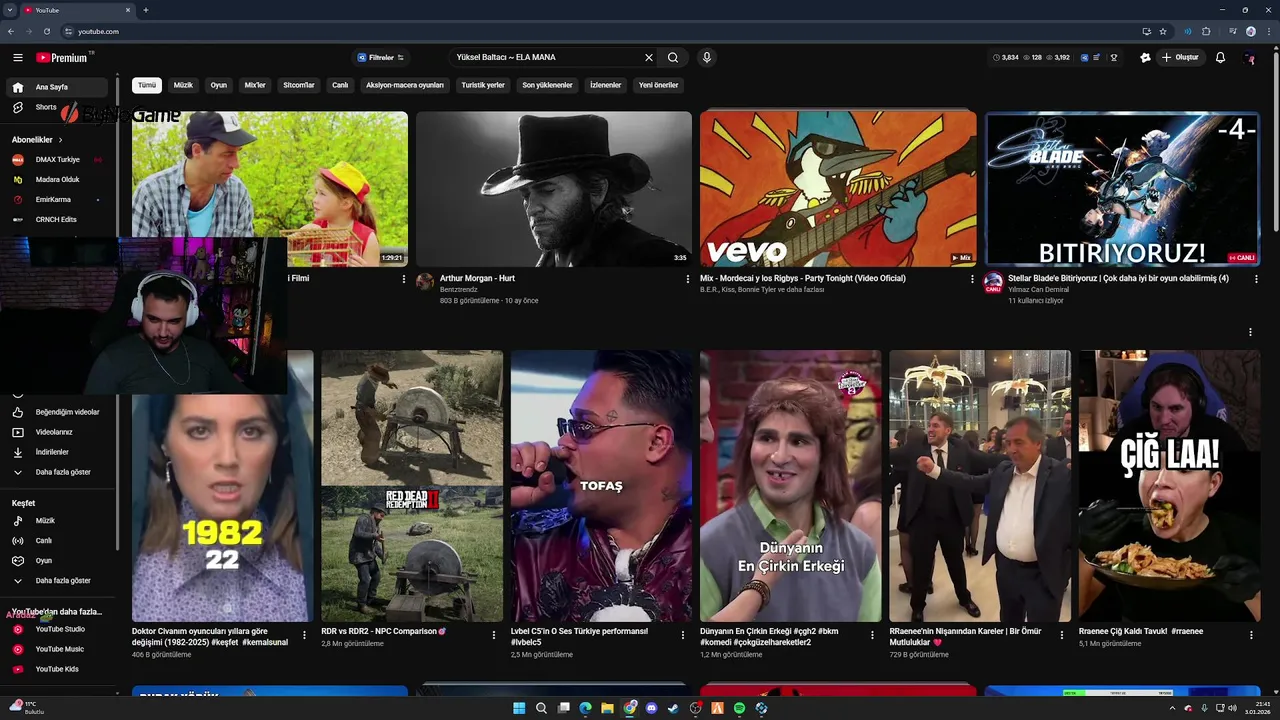Select the İzlenenler filter chip

(605, 85)
